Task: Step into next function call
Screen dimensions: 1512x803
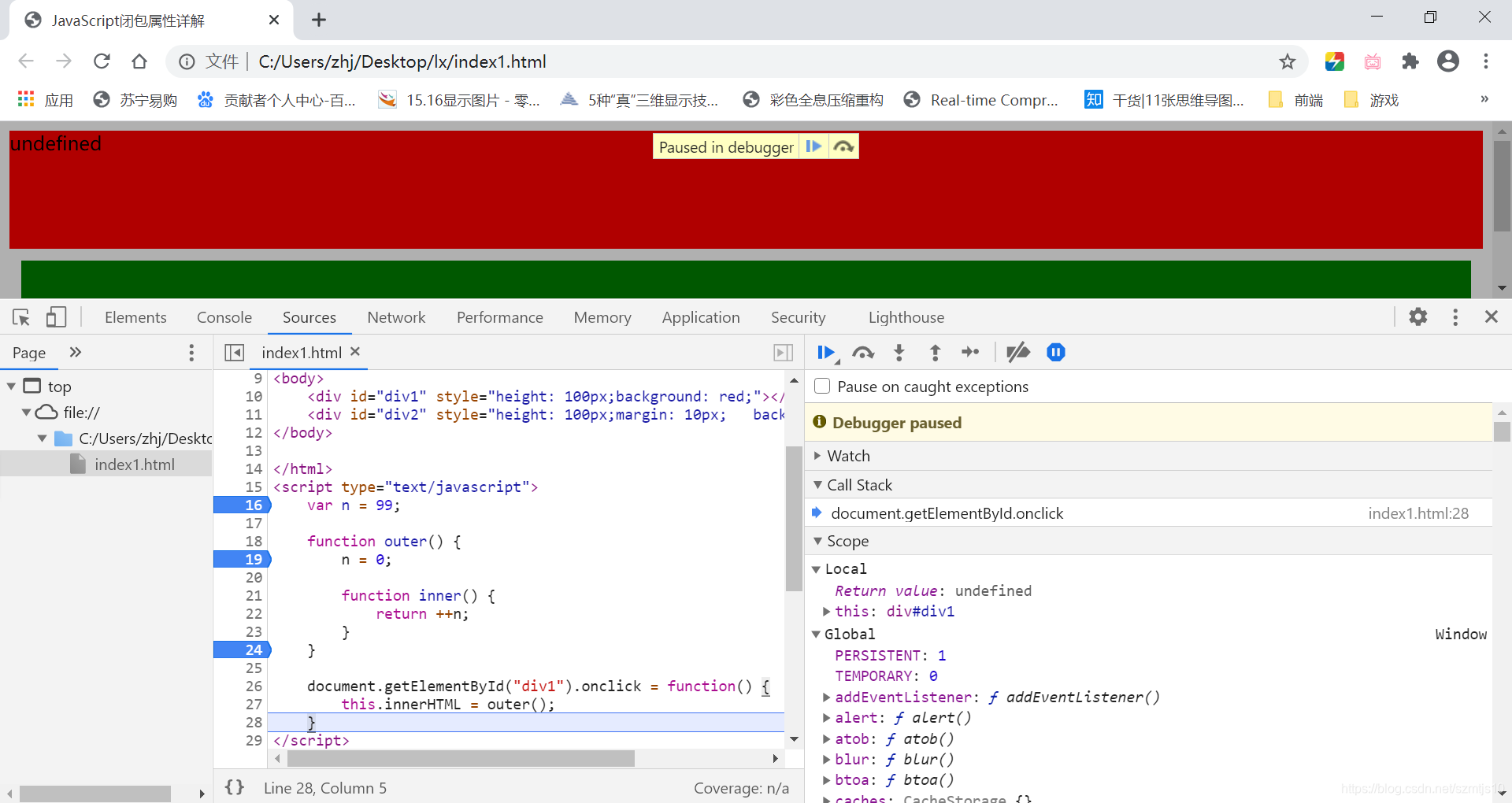Action: pyautogui.click(x=899, y=353)
